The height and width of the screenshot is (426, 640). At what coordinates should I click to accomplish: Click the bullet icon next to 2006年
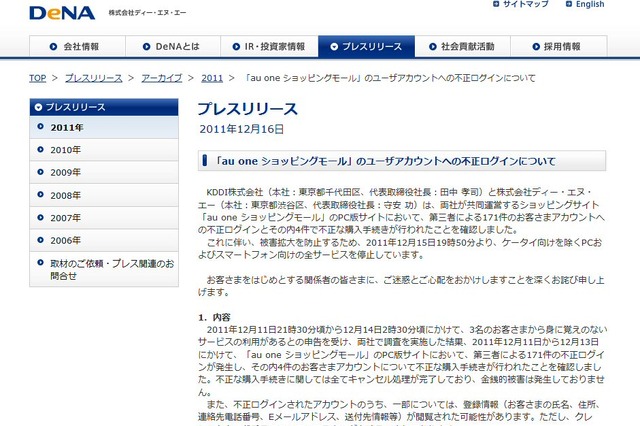[x=40, y=240]
